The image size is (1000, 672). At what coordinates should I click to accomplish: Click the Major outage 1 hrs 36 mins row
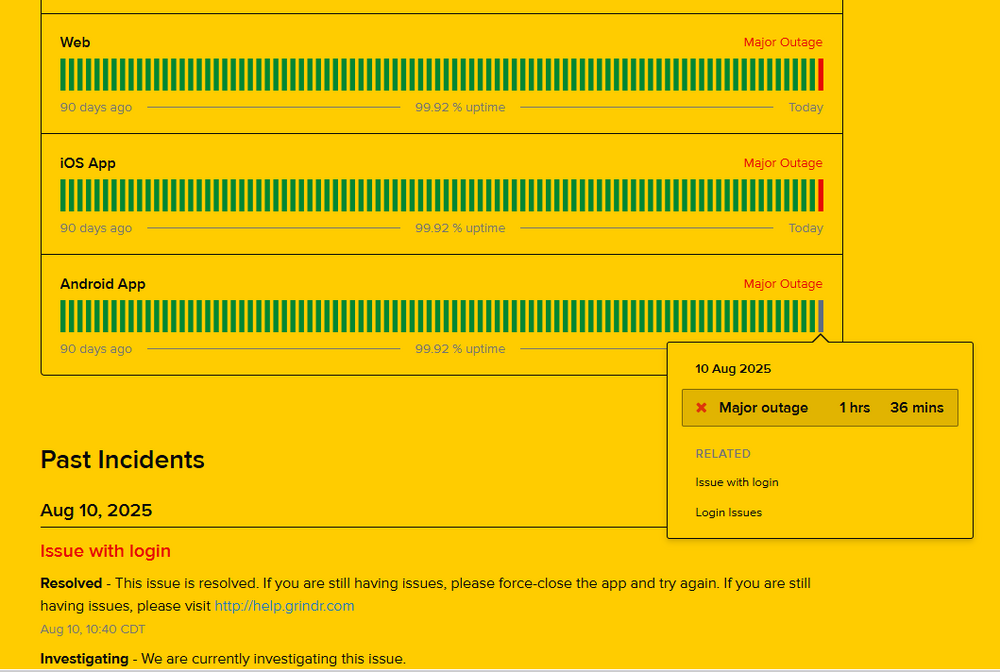click(x=820, y=408)
